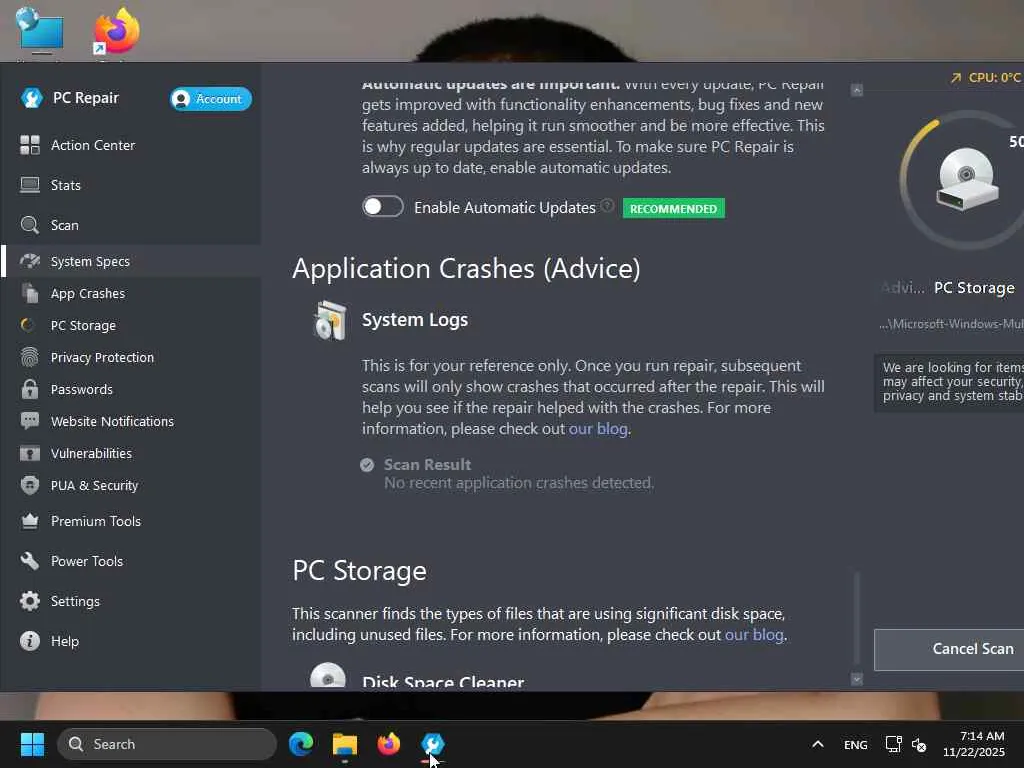This screenshot has width=1024, height=768.
Task: Toggle Enable Automatic Updates switch
Action: click(x=383, y=206)
